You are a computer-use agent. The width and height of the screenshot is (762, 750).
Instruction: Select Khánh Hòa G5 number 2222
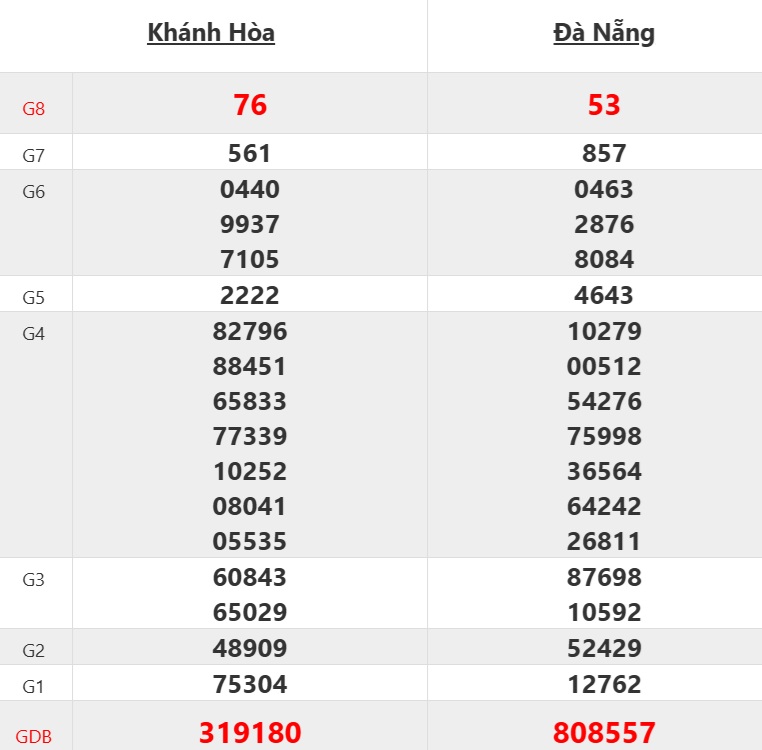pyautogui.click(x=250, y=295)
